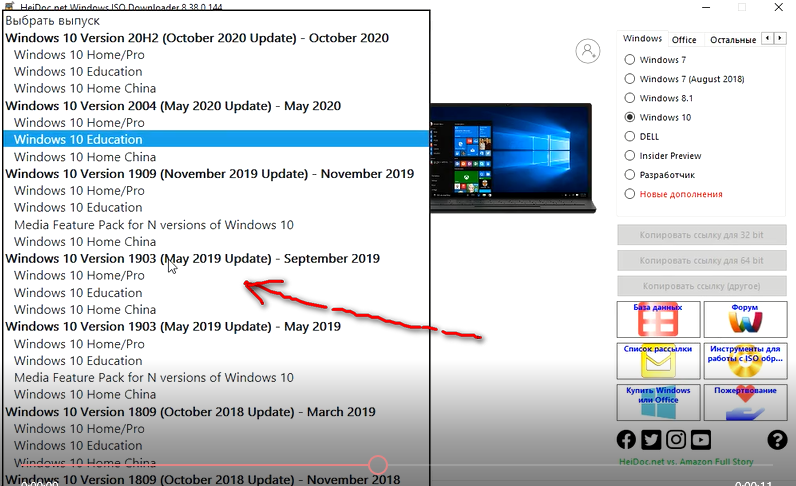796x486 pixels.
Task: Click Копировать ссылку для 64 bit button
Action: point(702,261)
